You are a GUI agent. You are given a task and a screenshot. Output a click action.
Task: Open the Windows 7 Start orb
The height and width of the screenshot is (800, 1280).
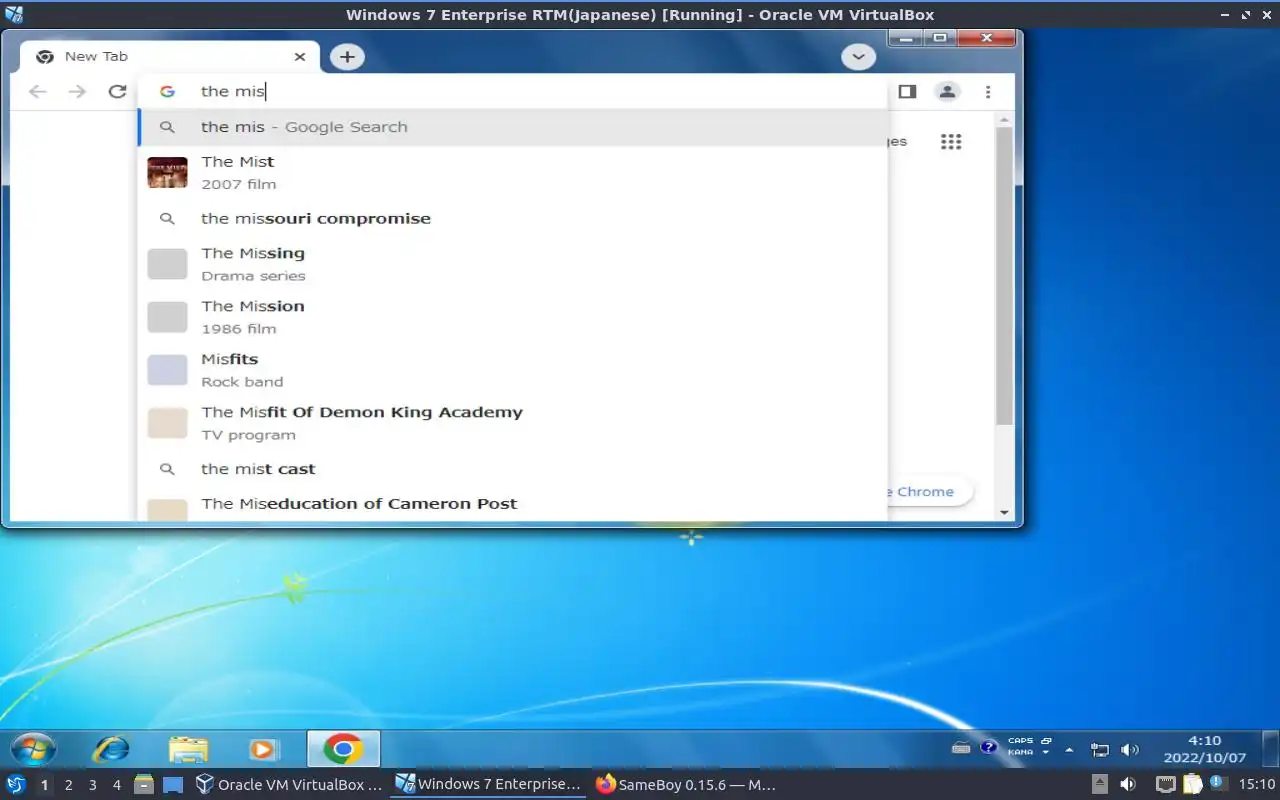(x=33, y=749)
